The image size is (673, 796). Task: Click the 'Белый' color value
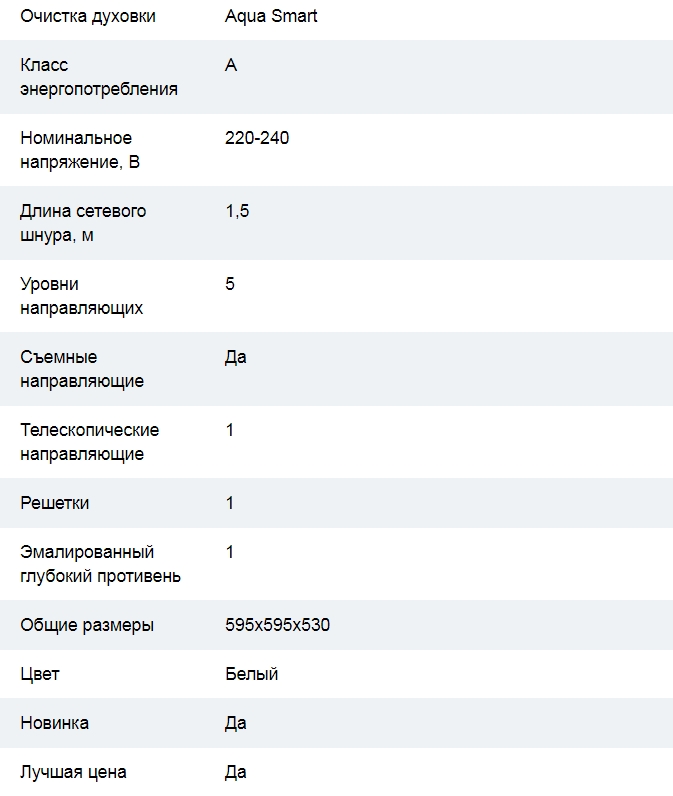tap(251, 674)
